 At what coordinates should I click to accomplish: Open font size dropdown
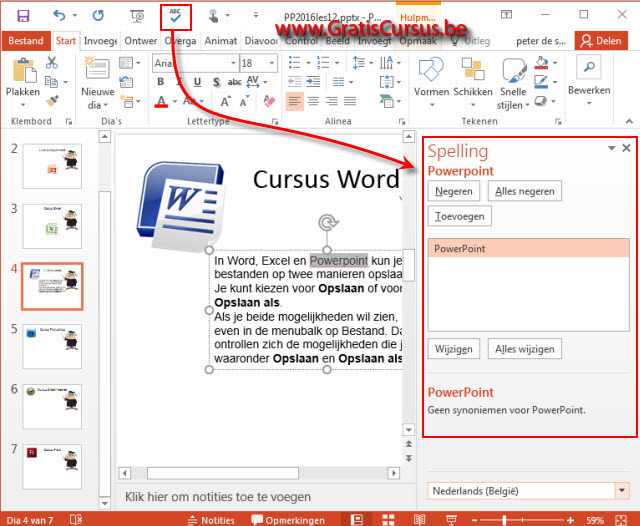(272, 63)
